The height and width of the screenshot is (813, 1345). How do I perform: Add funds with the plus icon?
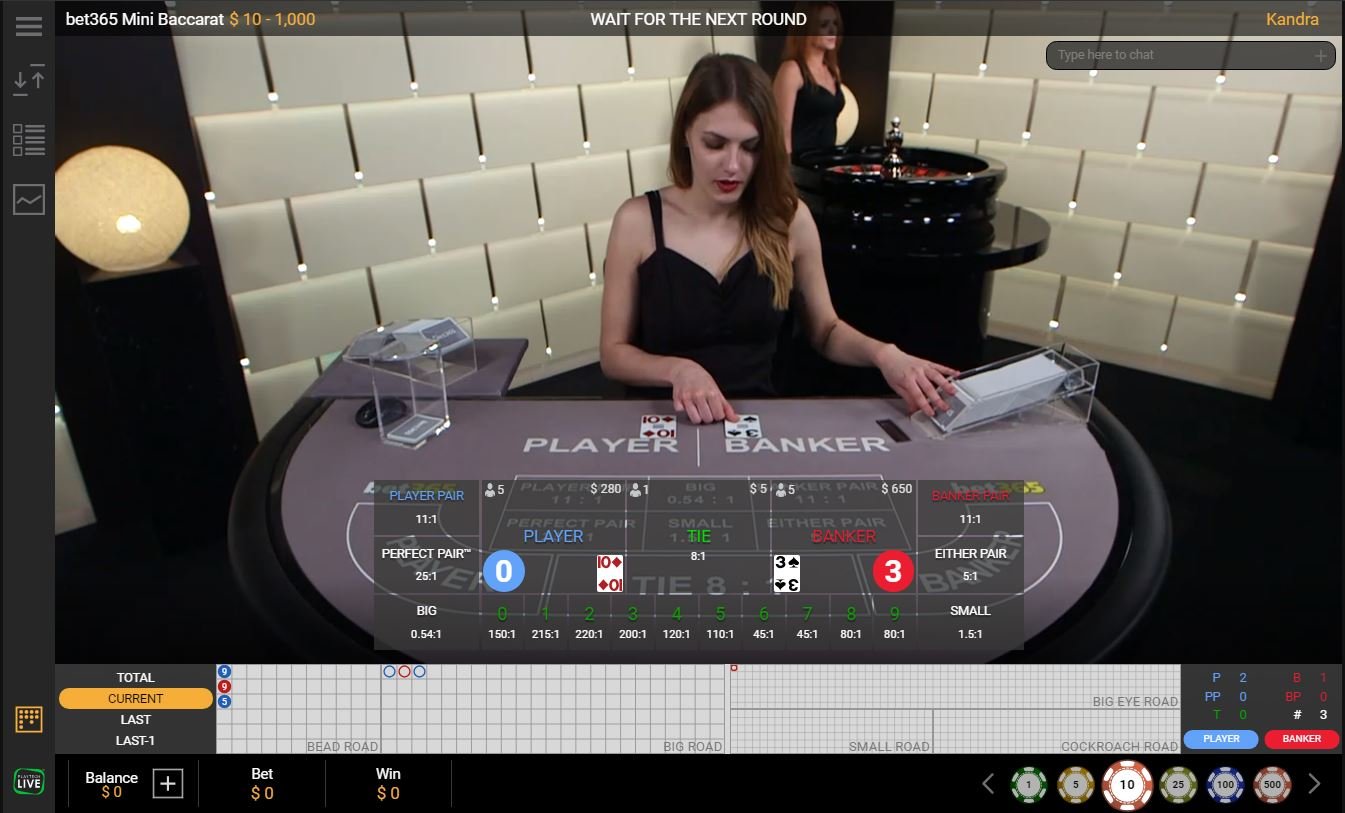168,784
